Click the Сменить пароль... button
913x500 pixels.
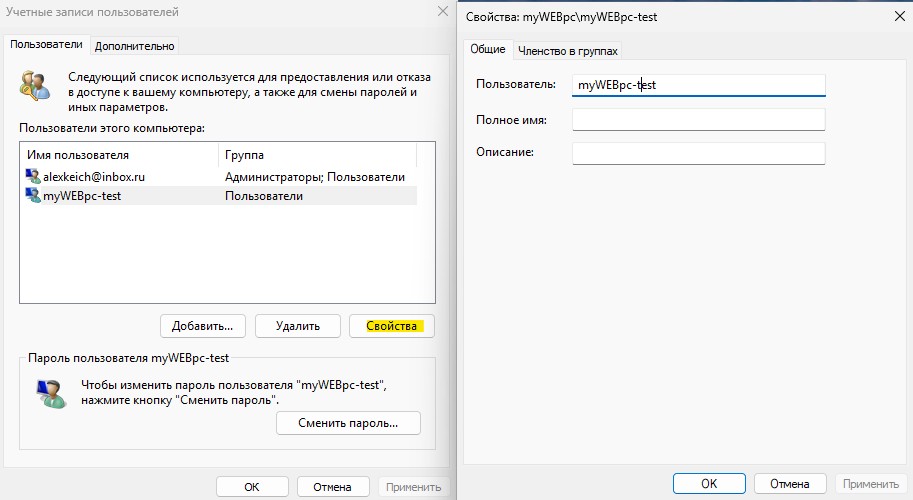pos(348,423)
